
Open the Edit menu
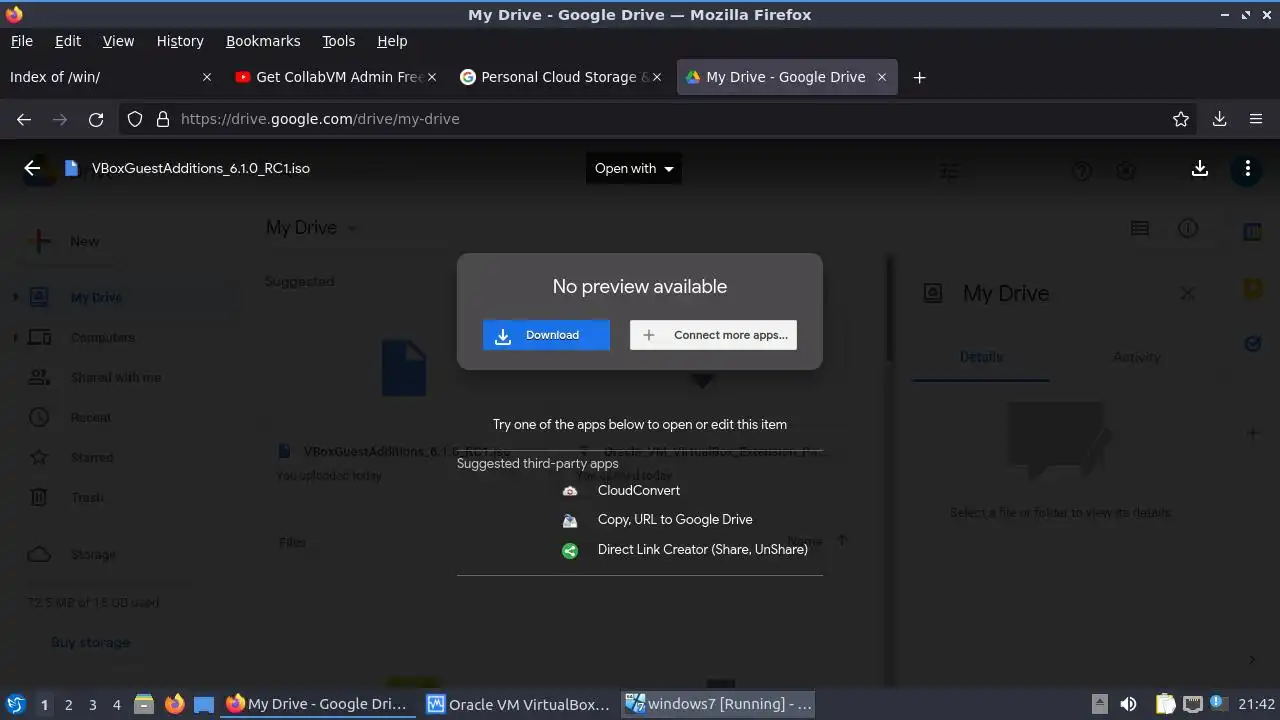(x=68, y=41)
